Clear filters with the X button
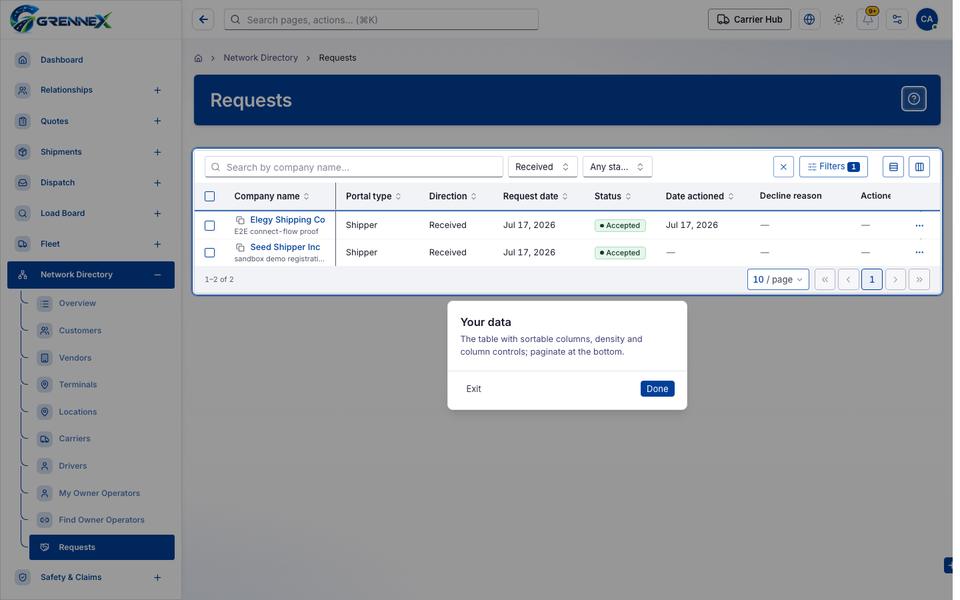The height and width of the screenshot is (600, 960). click(783, 167)
